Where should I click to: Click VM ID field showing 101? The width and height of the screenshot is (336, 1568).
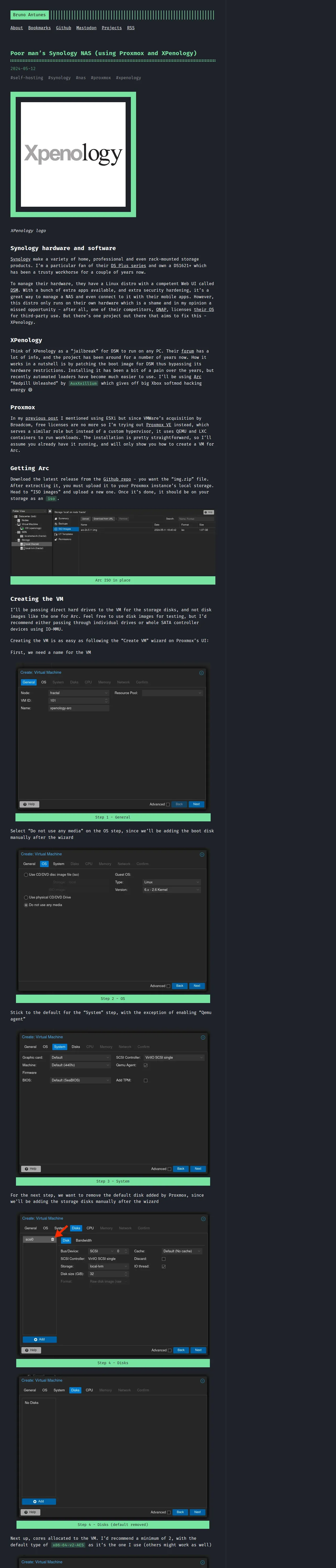pyautogui.click(x=79, y=700)
